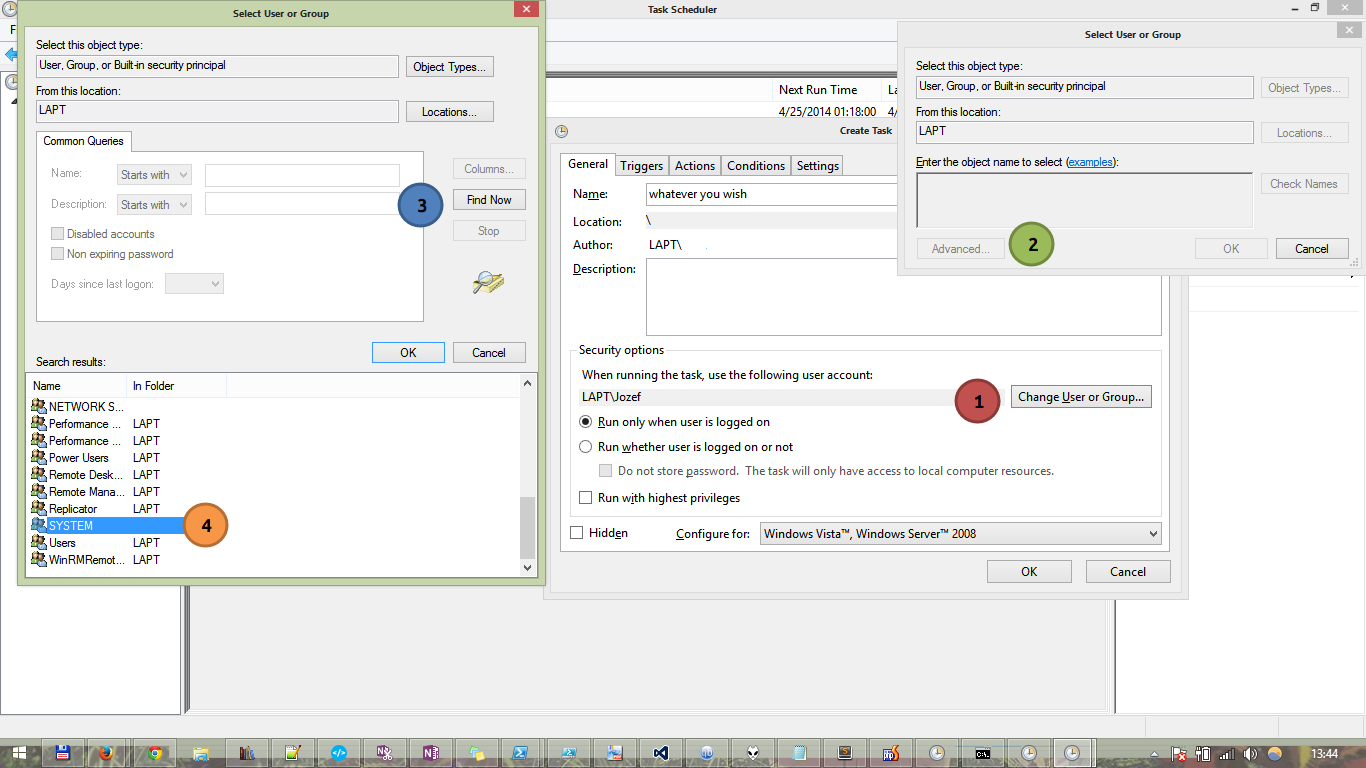Click the 'In Folder' column header
Screen dimensions: 1366x768
[x=176, y=385]
